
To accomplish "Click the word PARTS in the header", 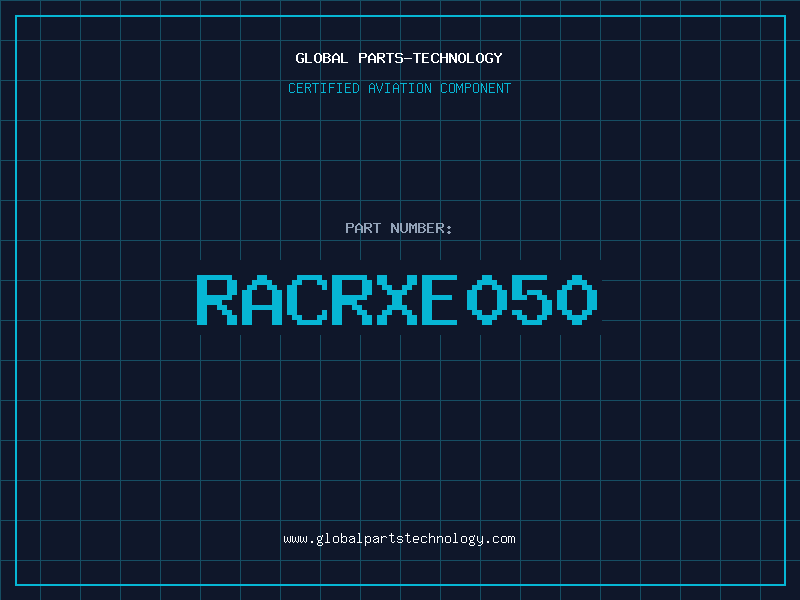I will point(378,58).
